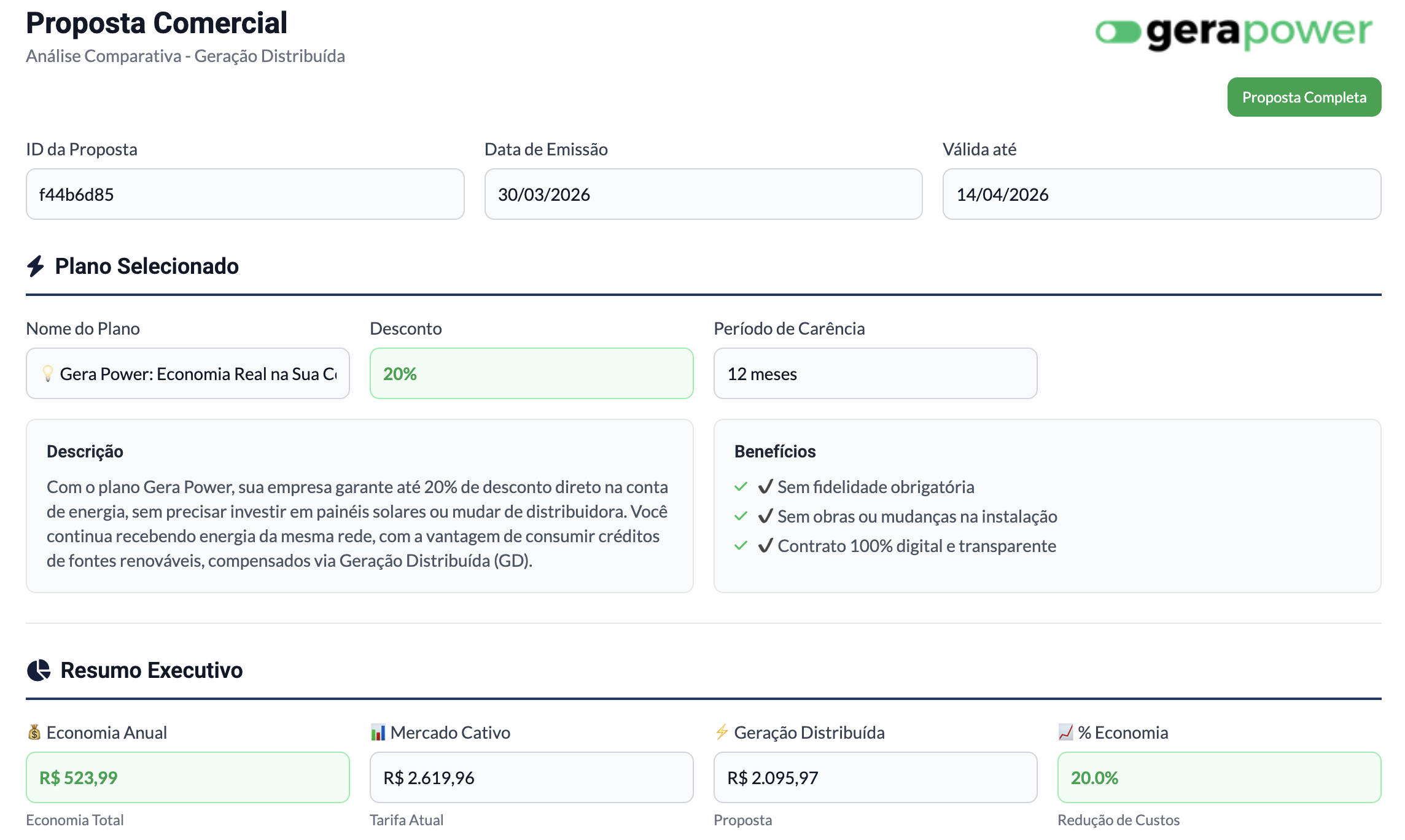This screenshot has height=840, width=1405.
Task: Click the gerapower logo
Action: (x=1234, y=33)
